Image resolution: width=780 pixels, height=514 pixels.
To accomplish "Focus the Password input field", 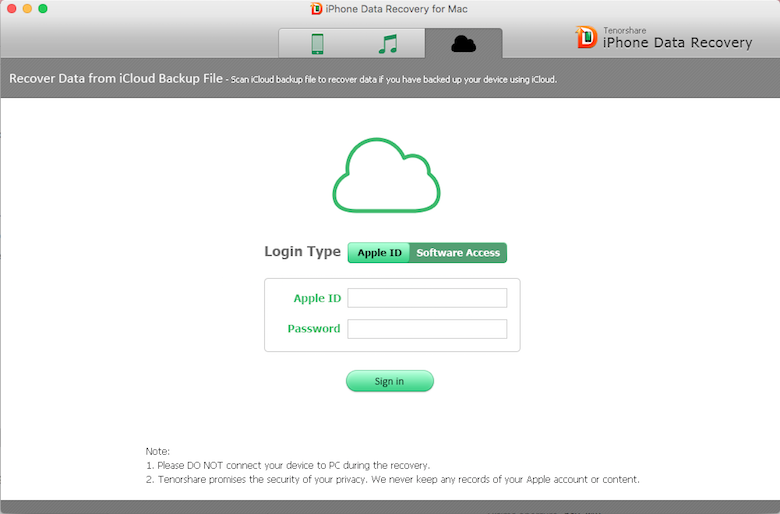I will (427, 329).
